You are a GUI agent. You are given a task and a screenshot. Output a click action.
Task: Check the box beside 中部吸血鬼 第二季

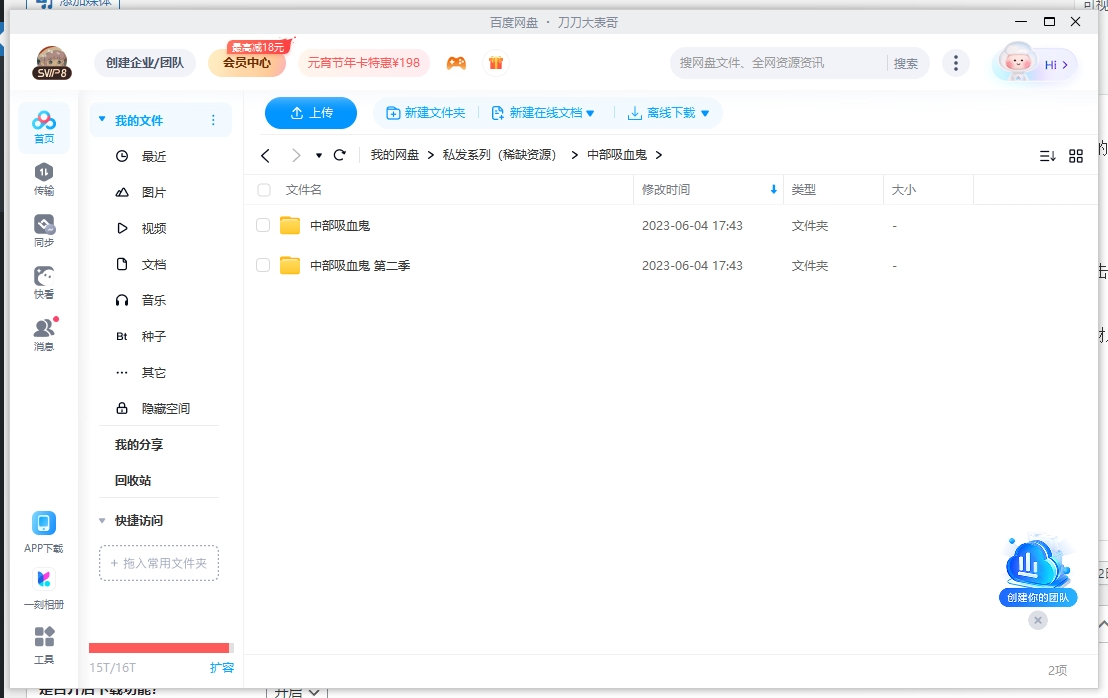tap(263, 265)
